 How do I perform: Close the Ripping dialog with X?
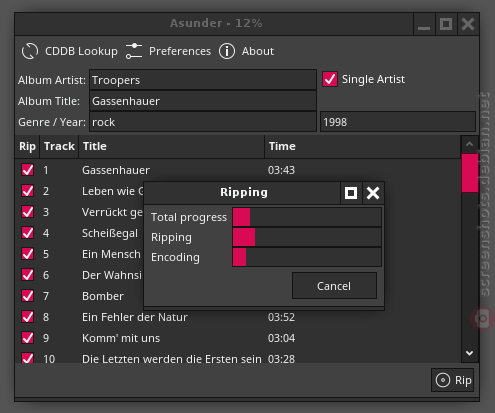pyautogui.click(x=373, y=193)
